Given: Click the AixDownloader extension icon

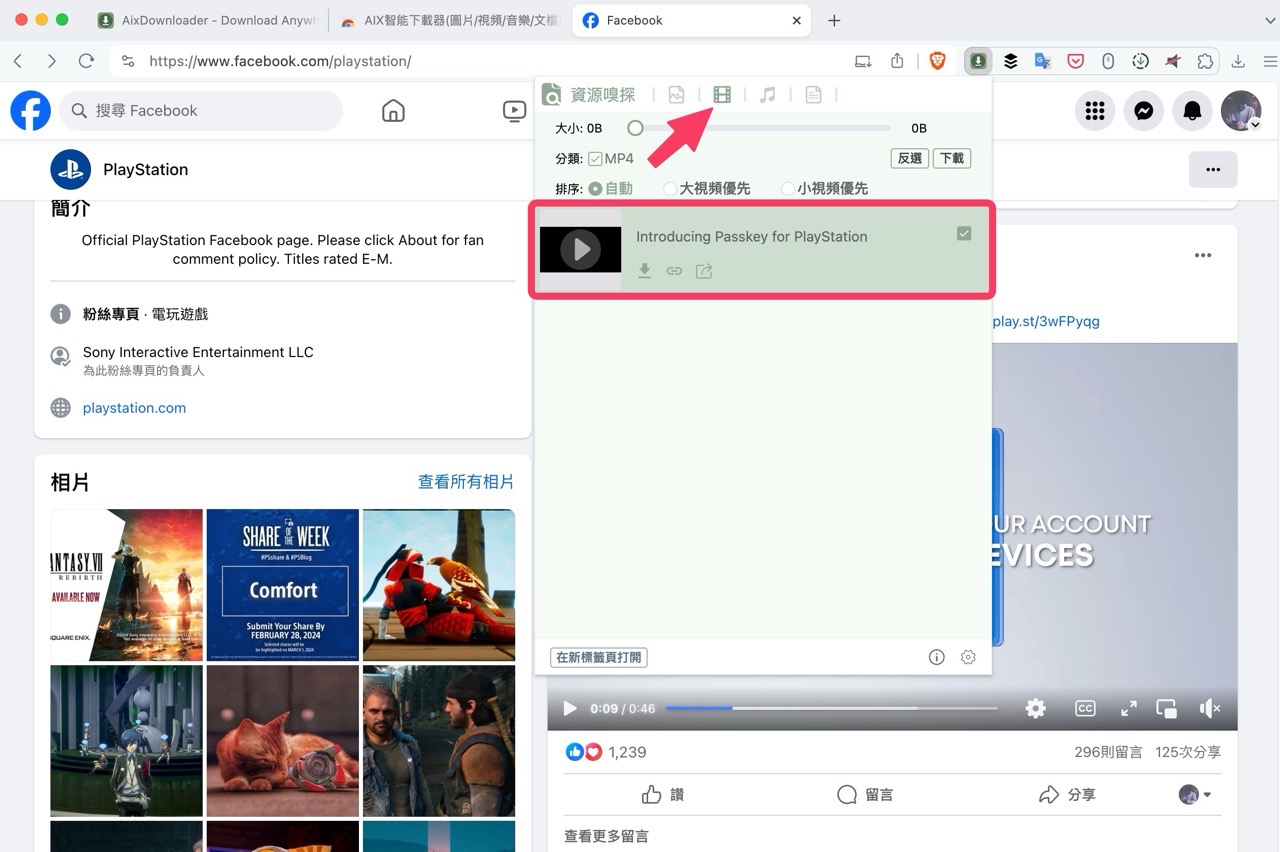Looking at the screenshot, I should pyautogui.click(x=978, y=61).
